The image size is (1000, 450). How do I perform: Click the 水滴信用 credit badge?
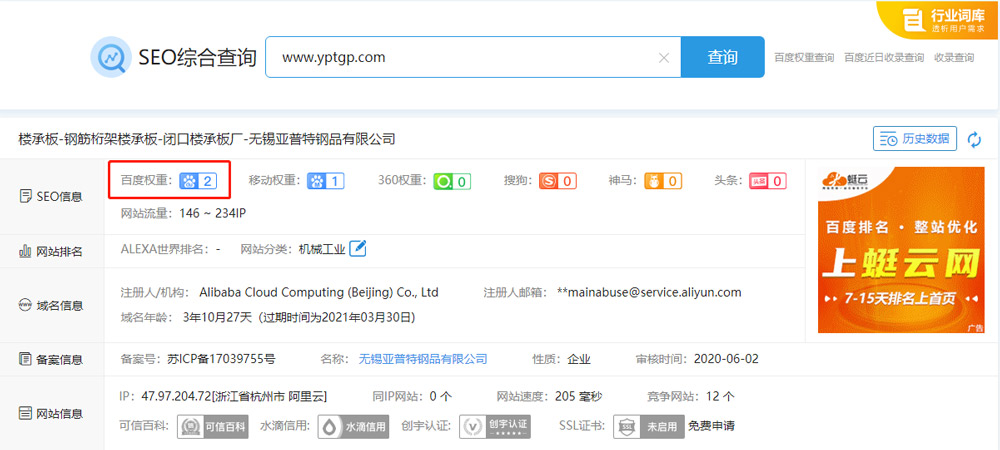click(x=354, y=427)
